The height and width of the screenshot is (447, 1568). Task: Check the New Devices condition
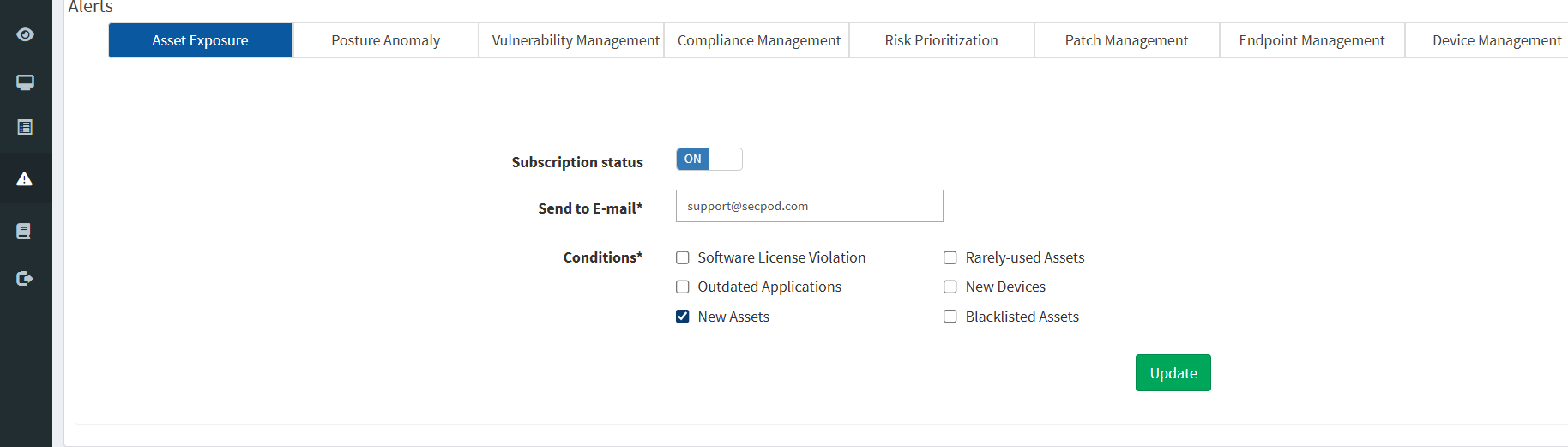coord(950,287)
